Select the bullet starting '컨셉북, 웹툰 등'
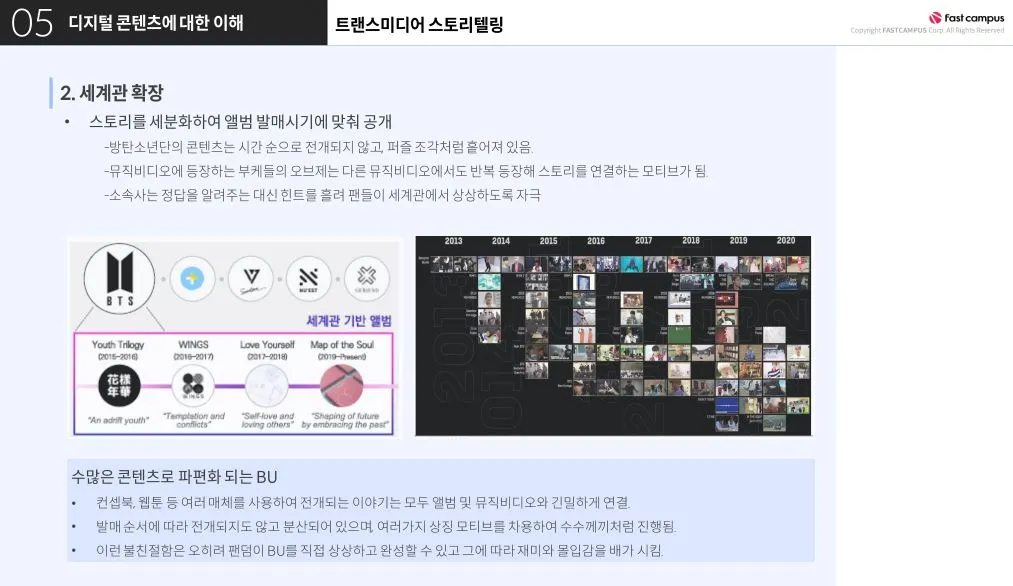This screenshot has height=586, width=1013. [x=363, y=503]
